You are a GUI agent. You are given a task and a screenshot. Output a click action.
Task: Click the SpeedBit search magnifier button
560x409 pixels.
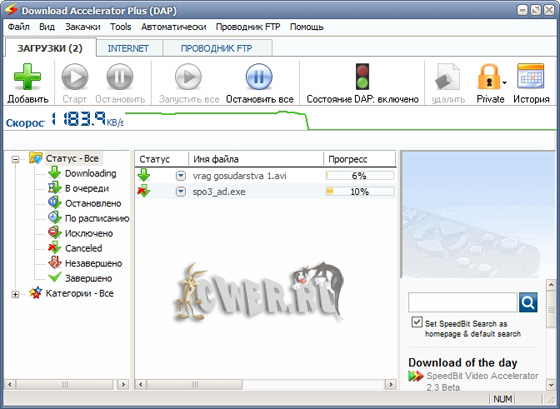(528, 302)
